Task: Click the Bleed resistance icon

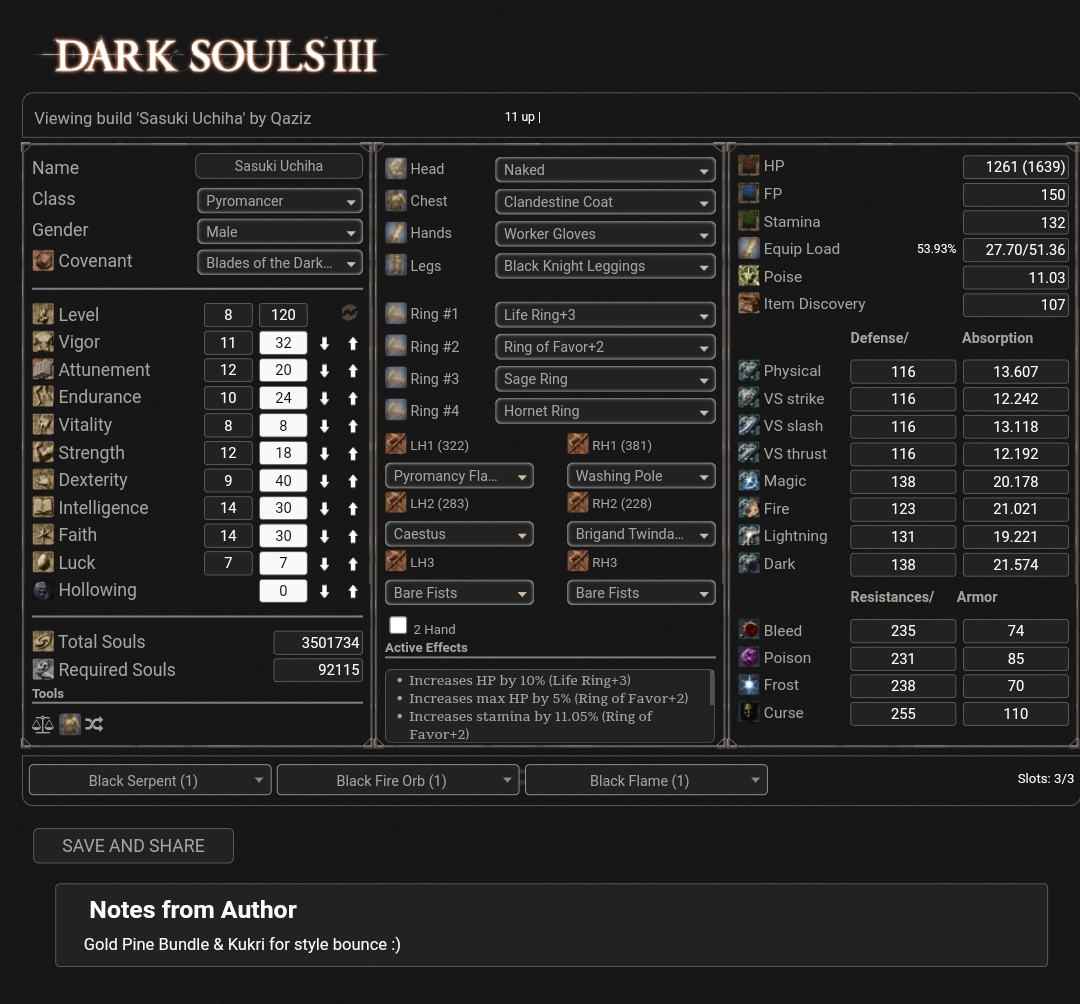Action: [749, 630]
